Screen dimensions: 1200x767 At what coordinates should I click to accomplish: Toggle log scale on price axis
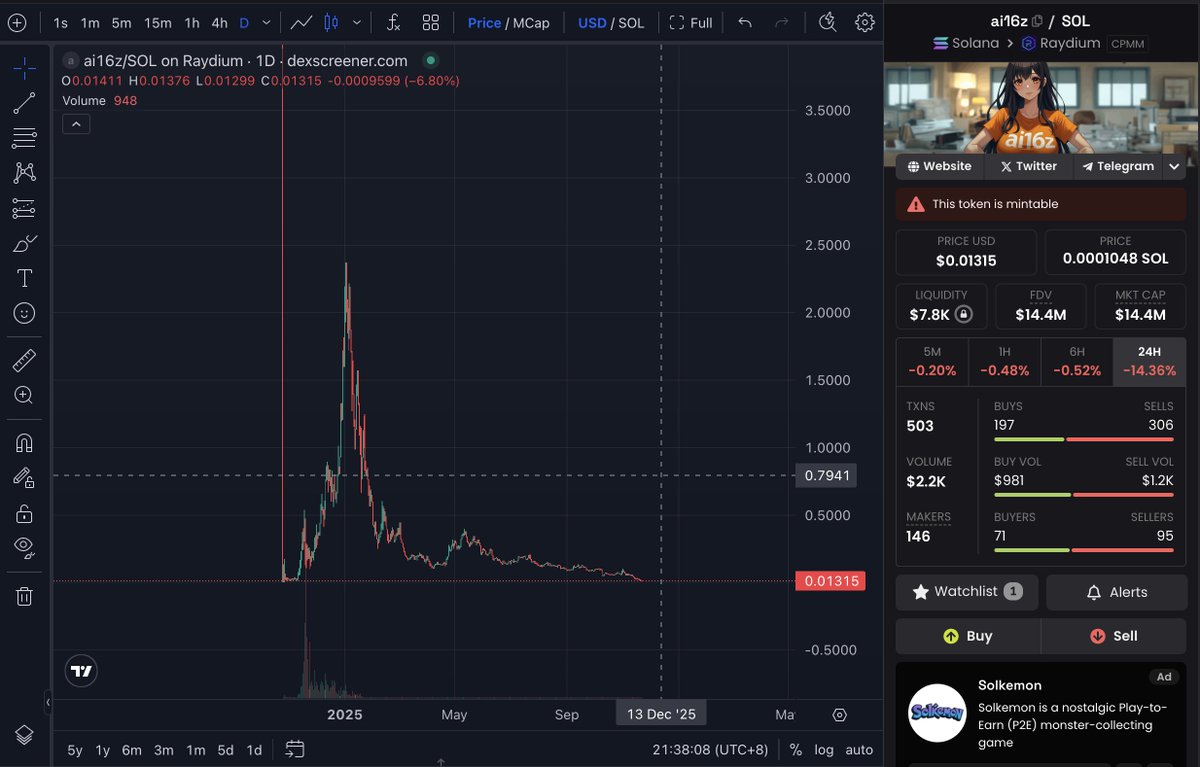click(x=824, y=749)
